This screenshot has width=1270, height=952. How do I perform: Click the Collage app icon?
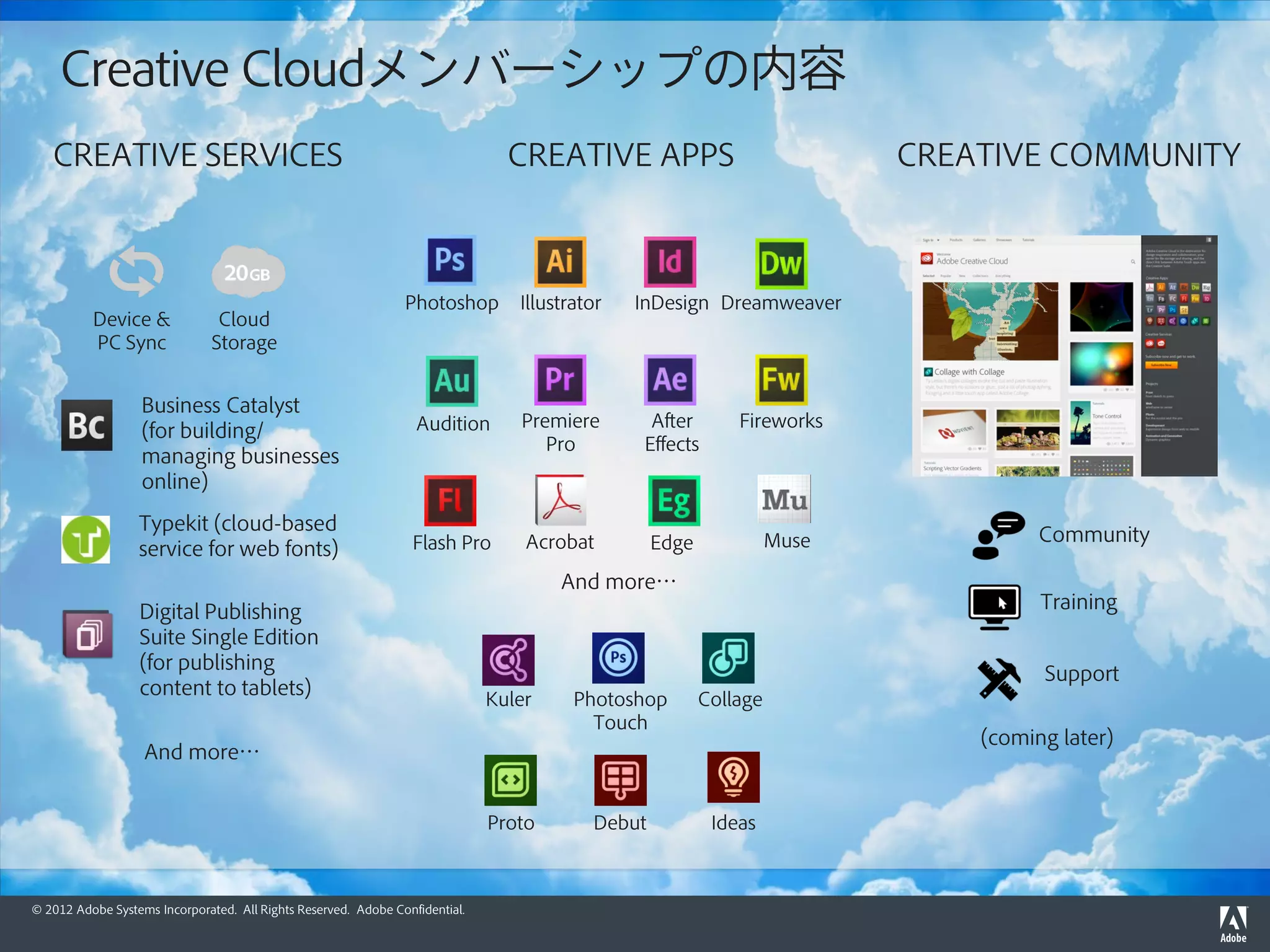click(728, 658)
